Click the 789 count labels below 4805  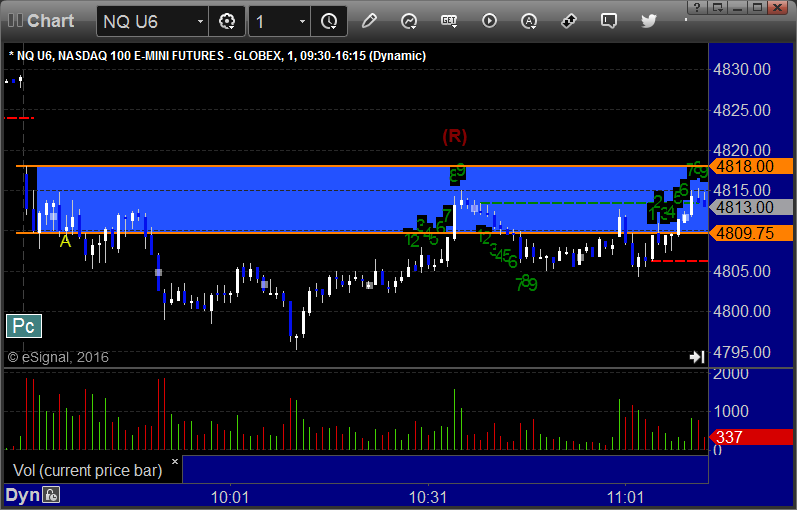point(526,283)
